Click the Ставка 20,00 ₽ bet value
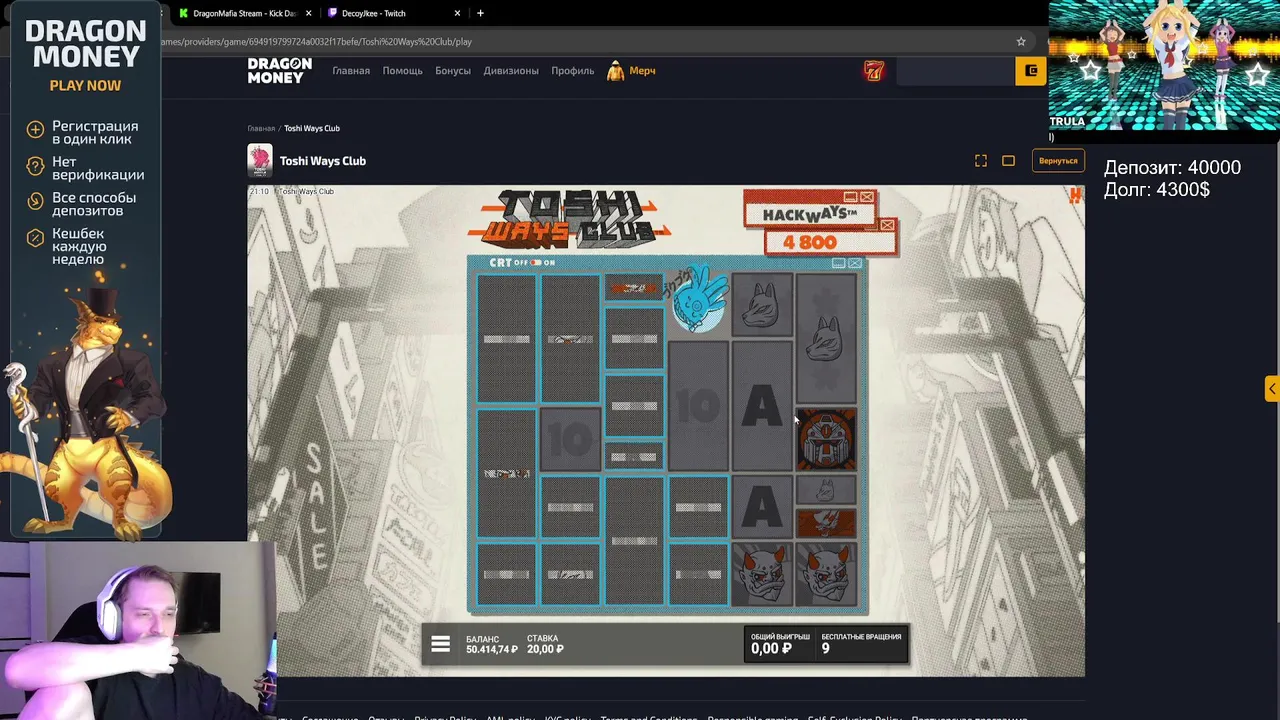Image resolution: width=1280 pixels, height=720 pixels. click(545, 650)
